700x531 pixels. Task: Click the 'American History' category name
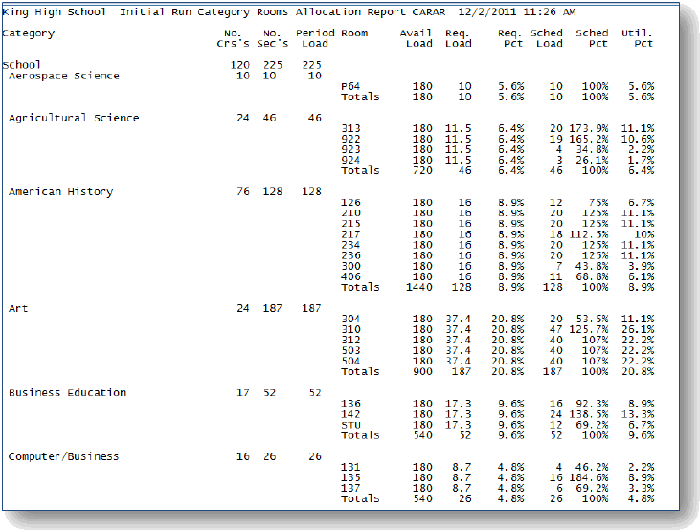(x=61, y=192)
